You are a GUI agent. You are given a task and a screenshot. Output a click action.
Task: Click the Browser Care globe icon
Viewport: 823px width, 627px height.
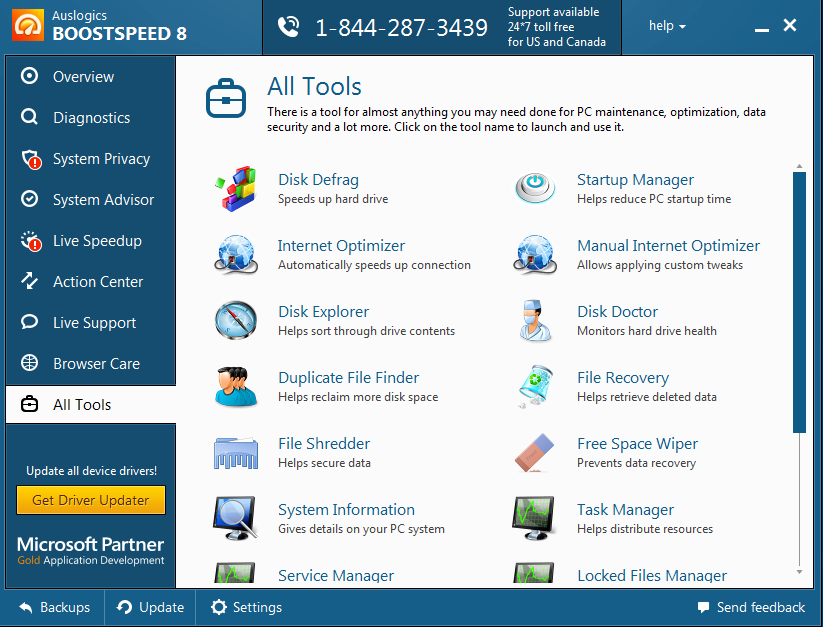pyautogui.click(x=29, y=363)
